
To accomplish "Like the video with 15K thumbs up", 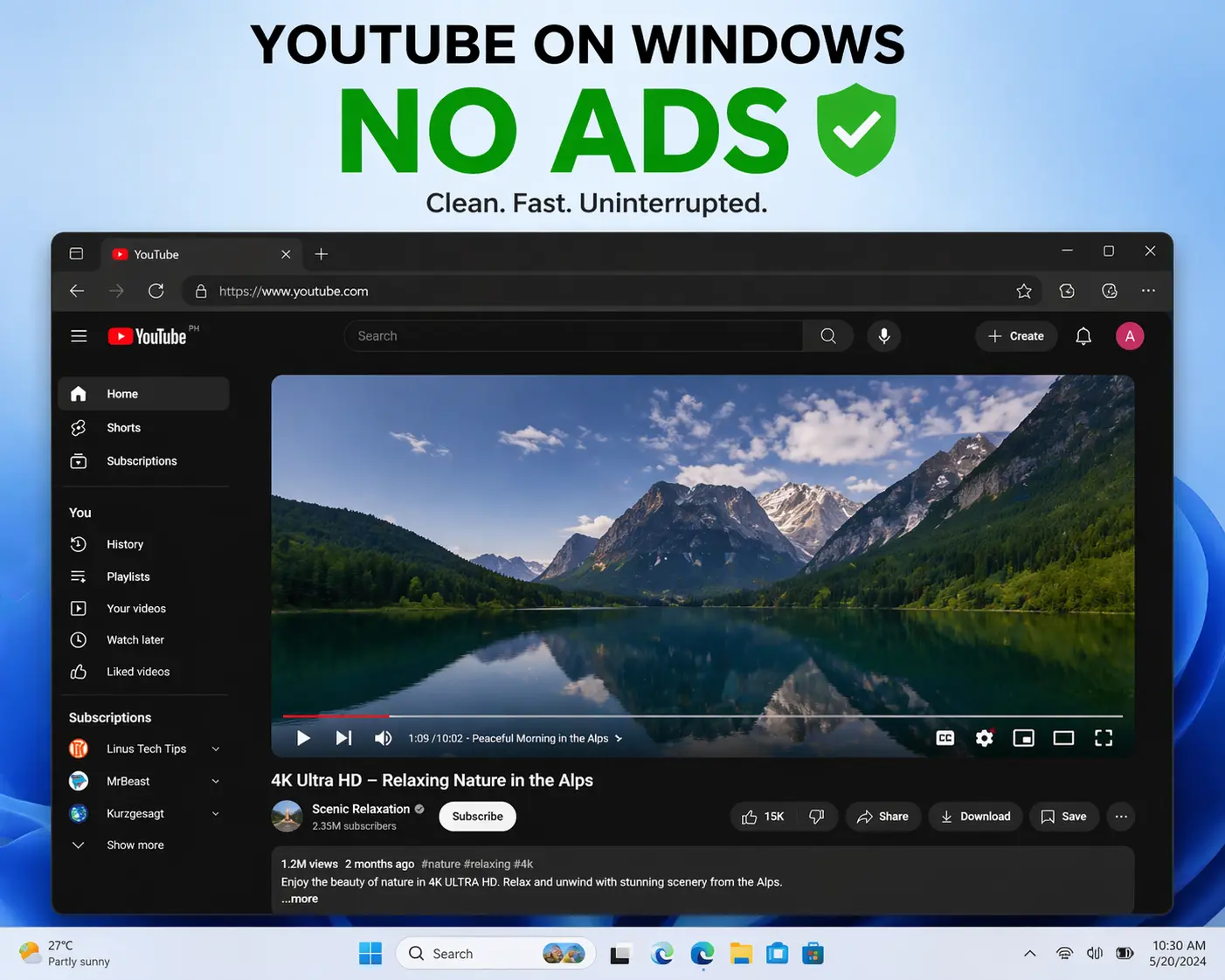I will [x=762, y=817].
